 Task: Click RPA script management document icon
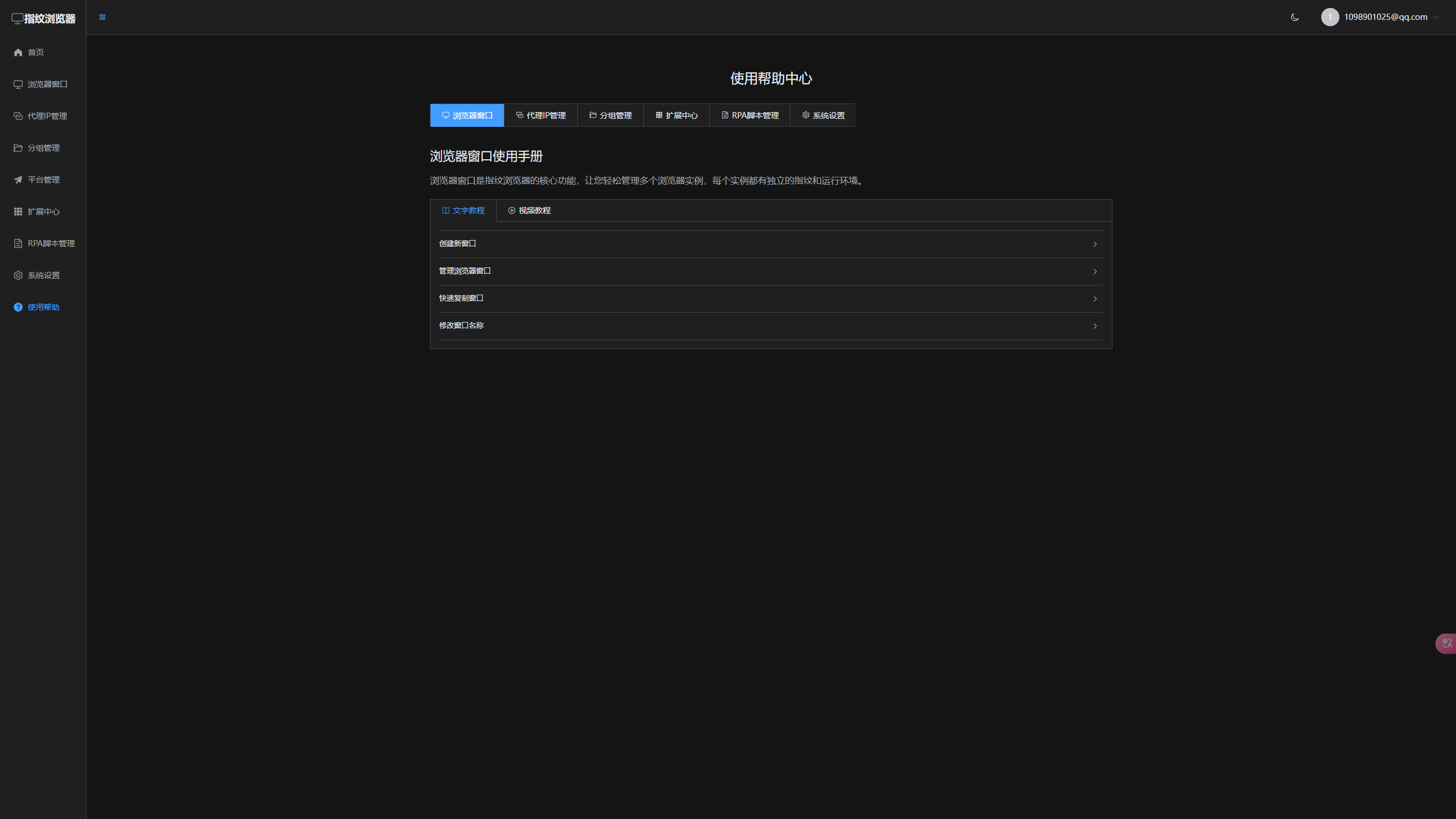(x=18, y=243)
